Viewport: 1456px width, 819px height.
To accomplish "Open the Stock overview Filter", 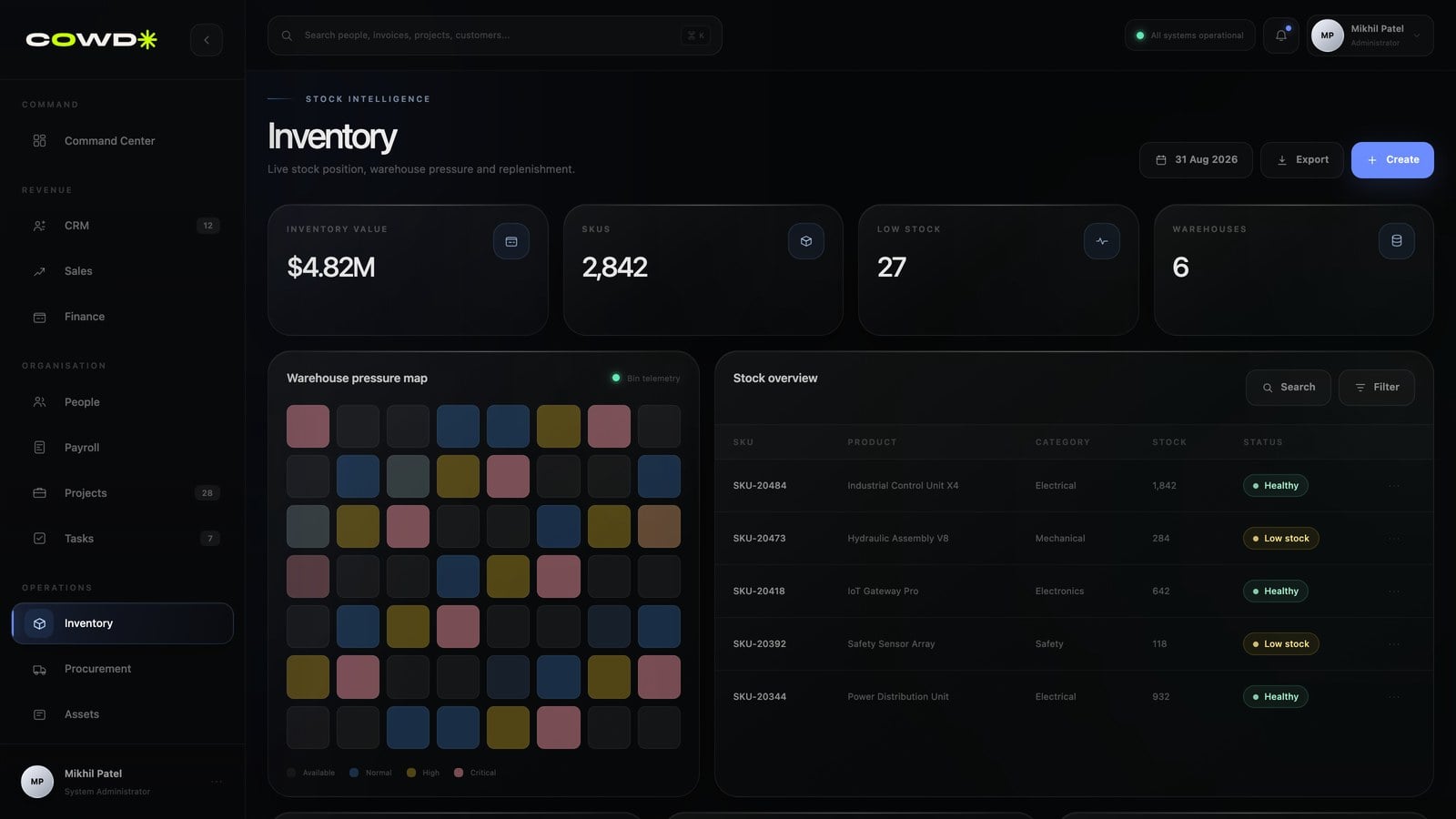I will [x=1376, y=388].
